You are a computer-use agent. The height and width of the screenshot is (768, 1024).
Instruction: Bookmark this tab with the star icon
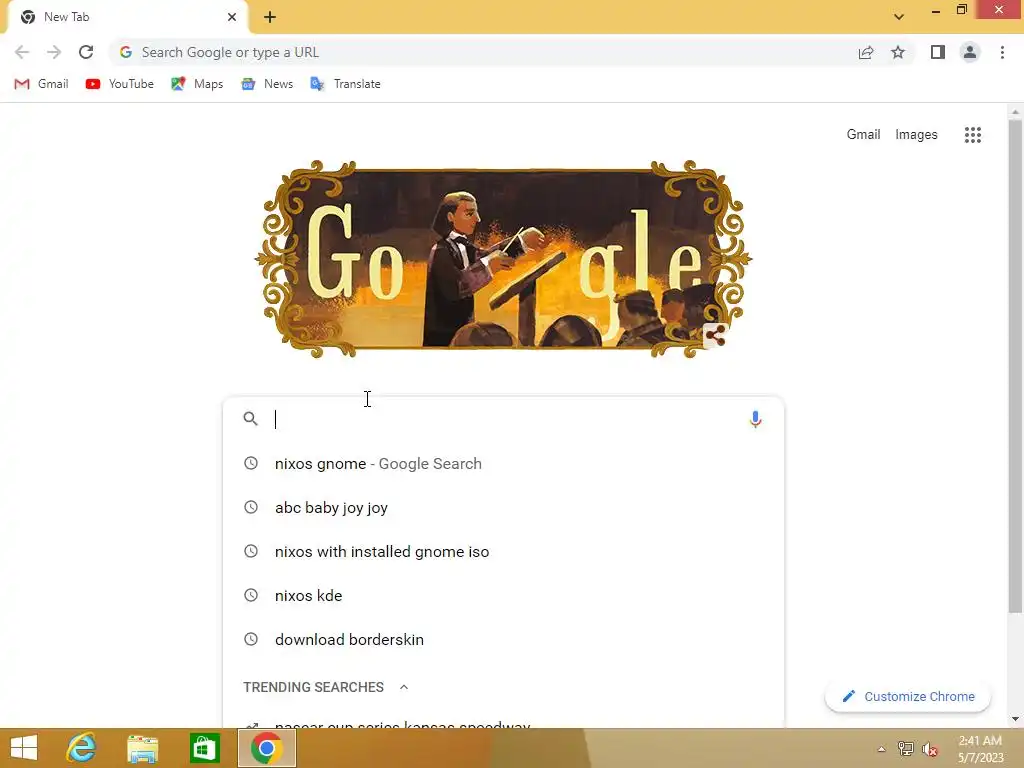(x=898, y=52)
